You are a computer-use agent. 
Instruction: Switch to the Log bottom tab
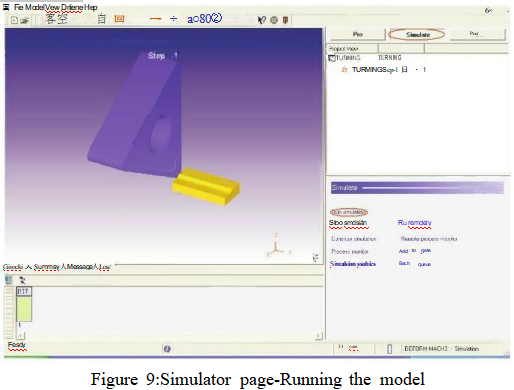104,267
